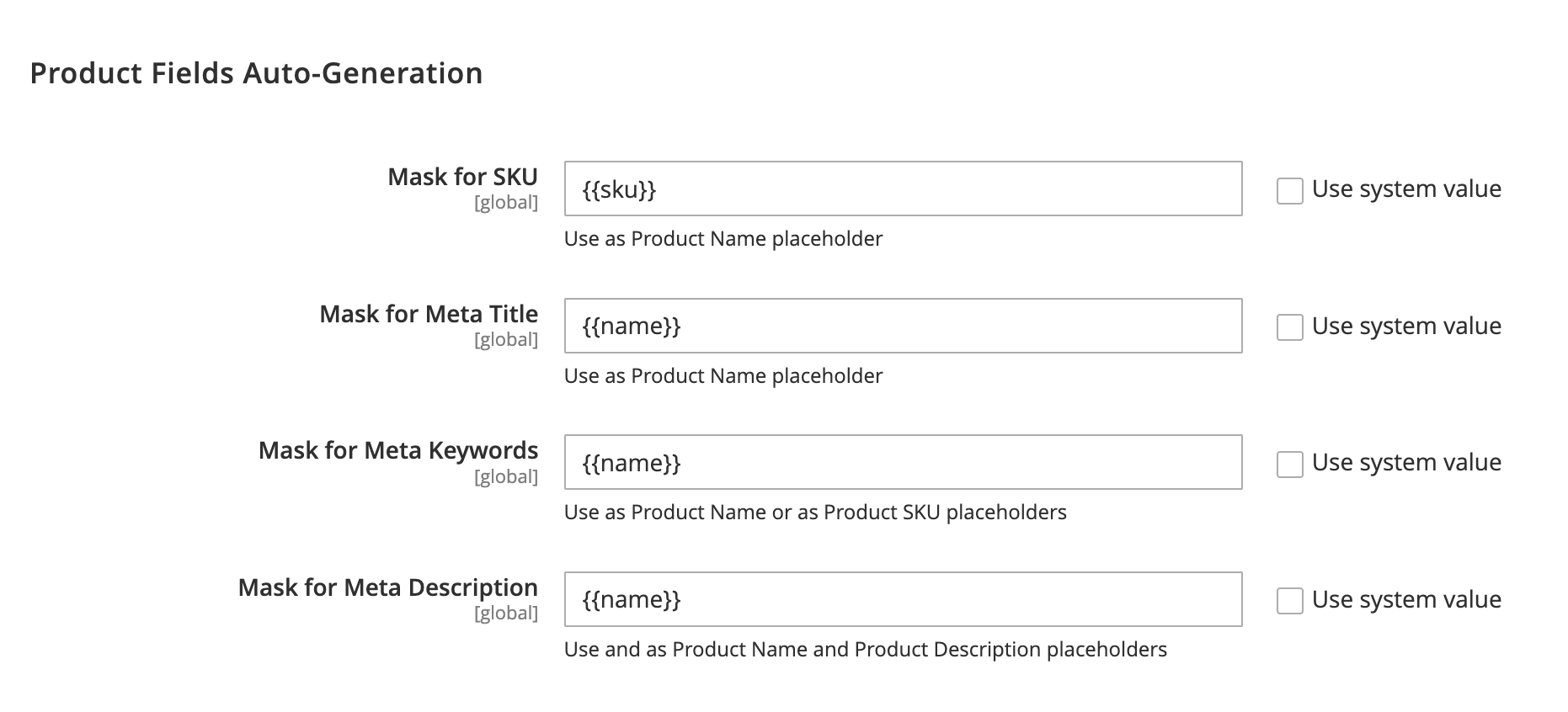
Task: Toggle Use system value for Mask for Meta Keywords
Action: [1288, 464]
